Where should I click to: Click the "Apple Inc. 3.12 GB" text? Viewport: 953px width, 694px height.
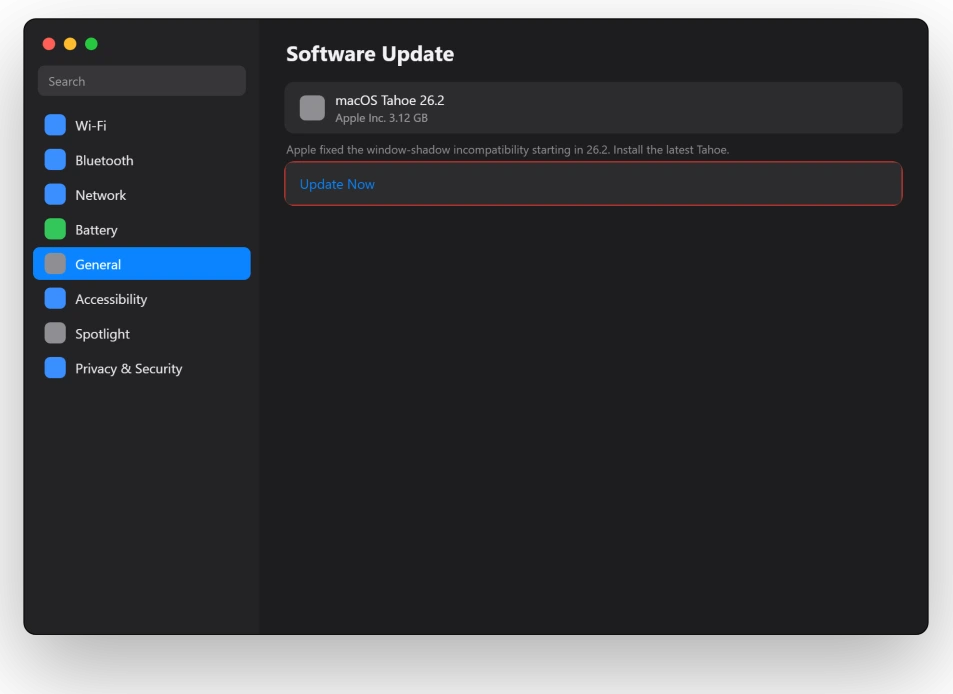(x=381, y=118)
